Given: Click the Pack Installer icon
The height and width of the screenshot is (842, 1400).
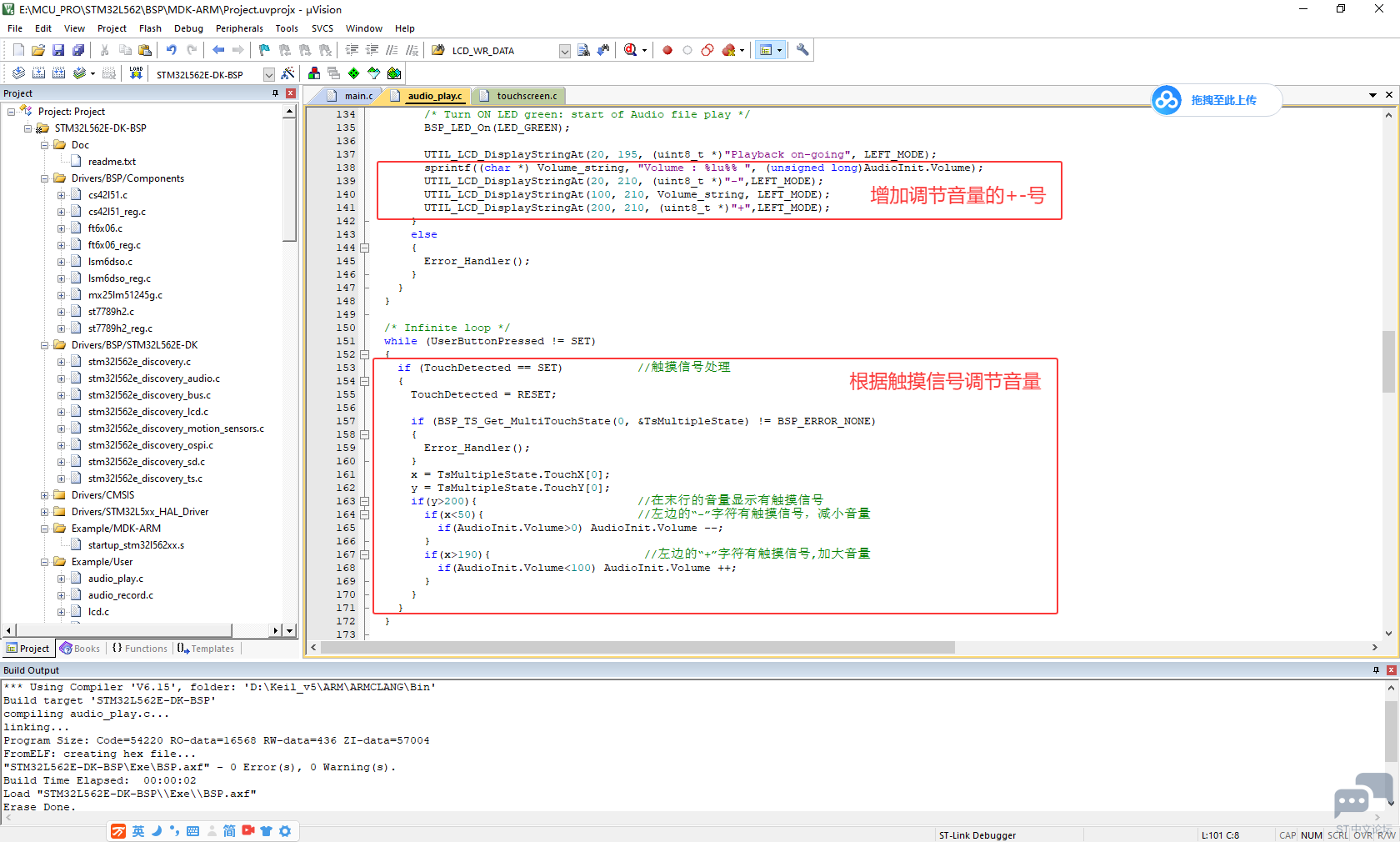Looking at the screenshot, I should point(394,73).
